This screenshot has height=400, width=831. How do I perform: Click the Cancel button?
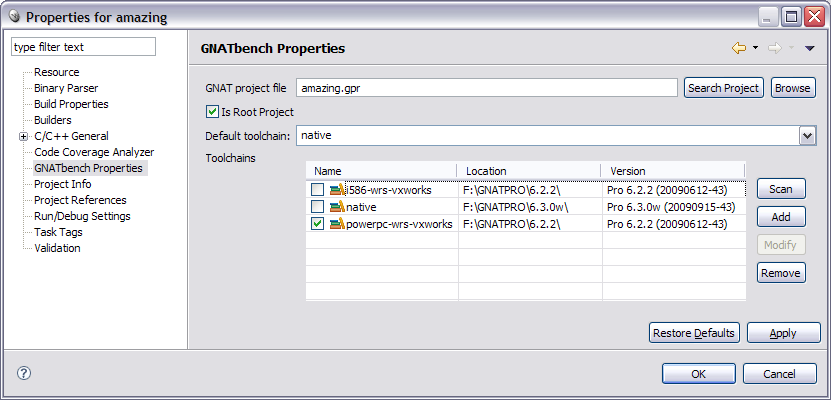[x=780, y=374]
